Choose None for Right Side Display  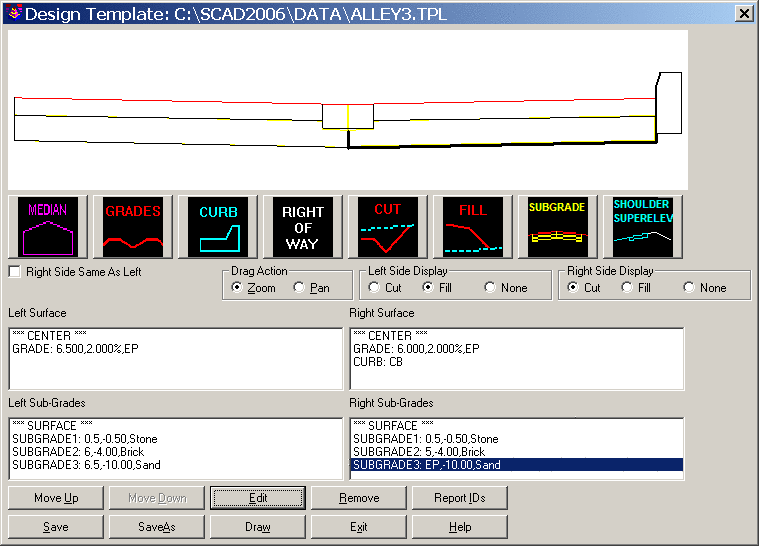[689, 288]
